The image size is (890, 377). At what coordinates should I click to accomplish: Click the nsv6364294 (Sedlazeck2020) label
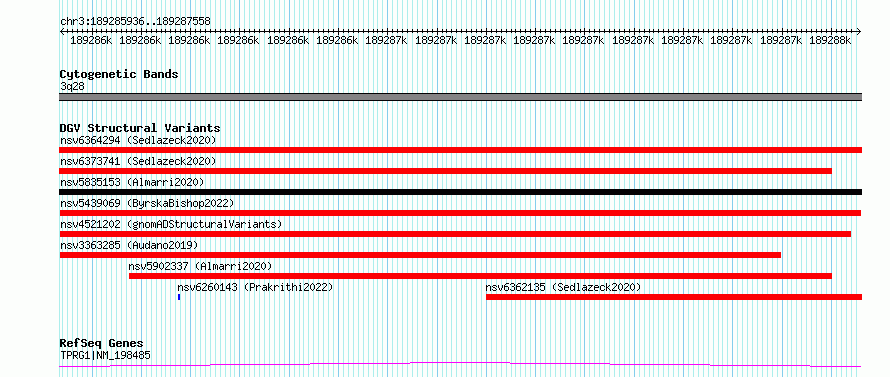pos(138,140)
